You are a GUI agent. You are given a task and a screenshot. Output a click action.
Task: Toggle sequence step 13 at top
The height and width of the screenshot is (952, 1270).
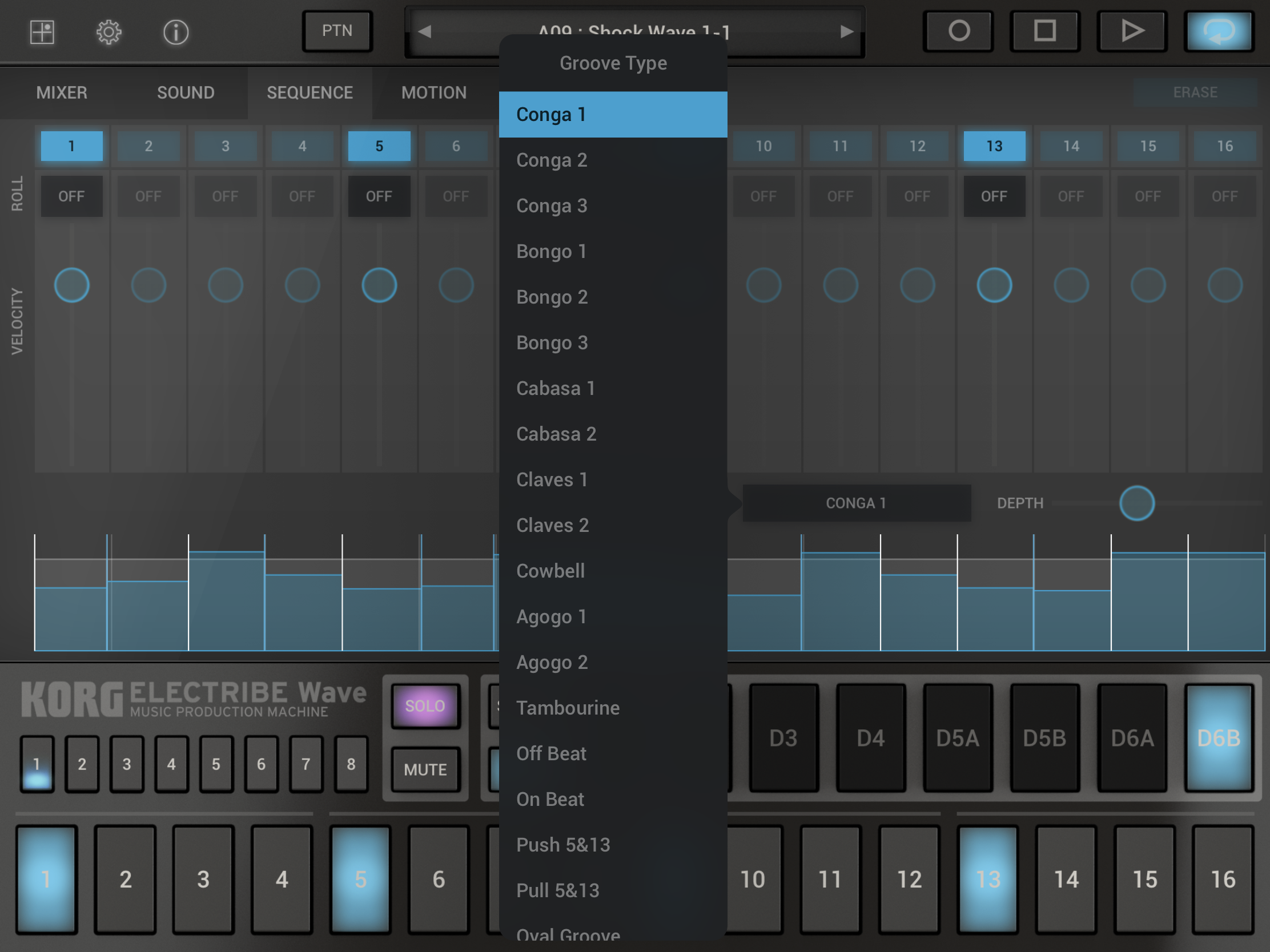tap(994, 146)
